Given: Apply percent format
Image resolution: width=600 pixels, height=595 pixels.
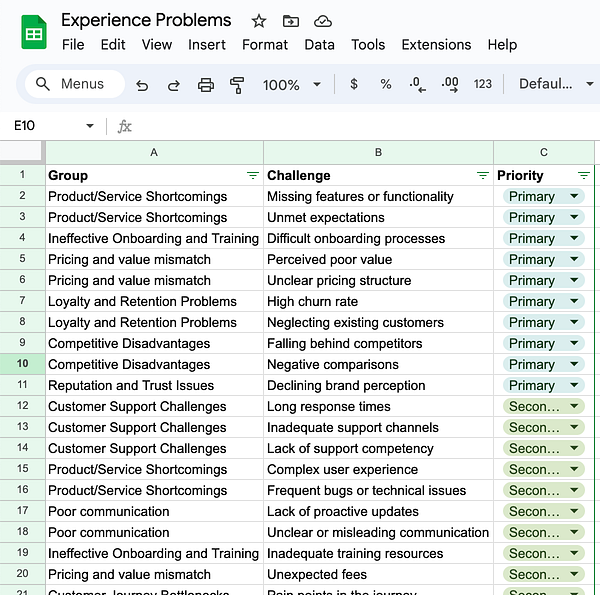Looking at the screenshot, I should (x=386, y=84).
